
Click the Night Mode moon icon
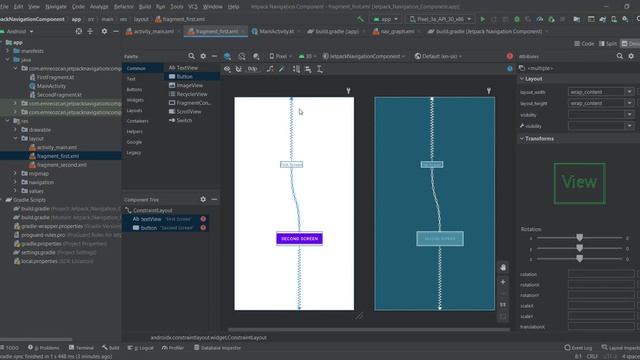[x=256, y=56]
